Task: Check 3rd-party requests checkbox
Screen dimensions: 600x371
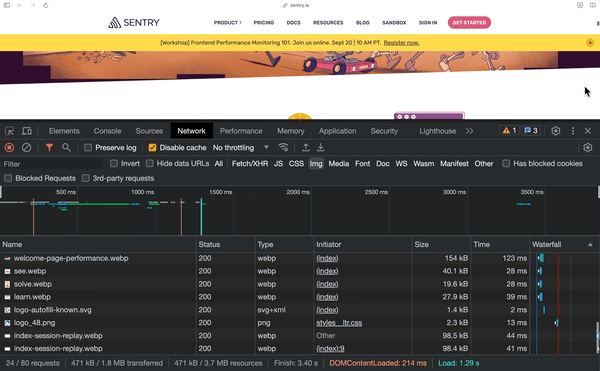Action: point(86,178)
